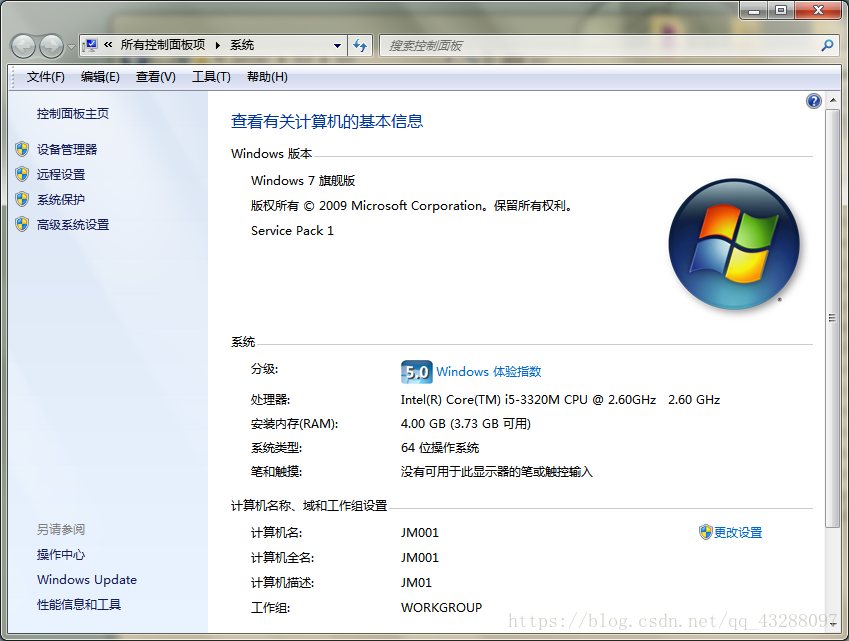The height and width of the screenshot is (641, 849).
Task: Click the Forward navigation arrow button
Action: click(x=51, y=46)
